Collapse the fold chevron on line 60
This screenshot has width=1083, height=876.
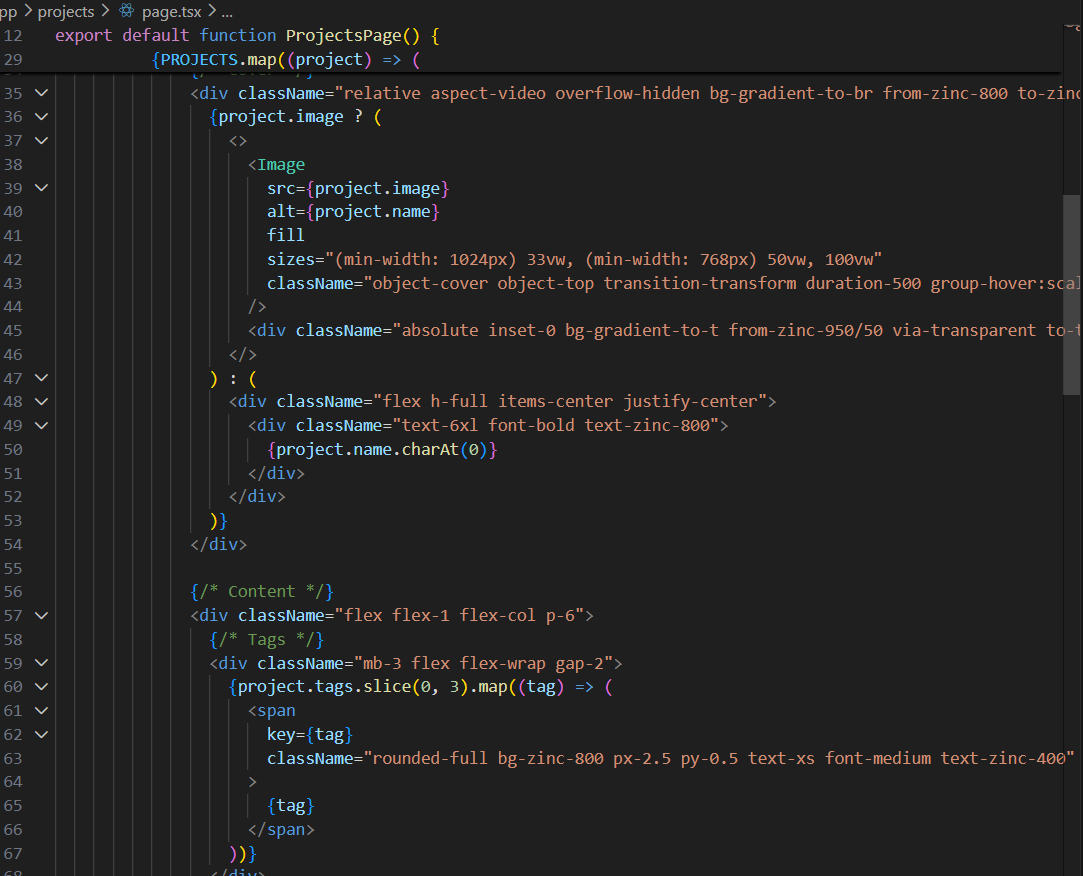(41, 687)
